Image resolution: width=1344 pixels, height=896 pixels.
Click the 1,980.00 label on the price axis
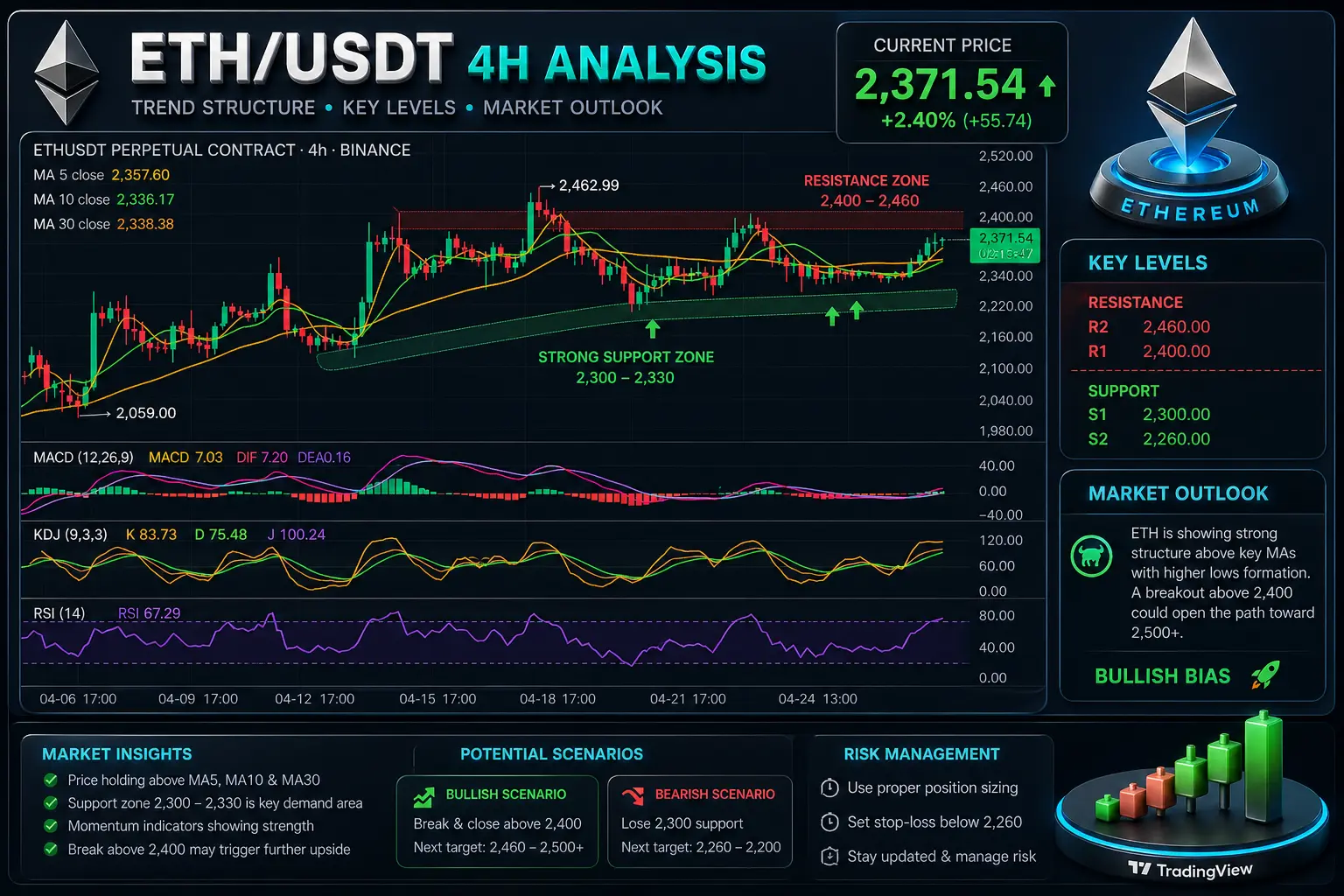1005,431
